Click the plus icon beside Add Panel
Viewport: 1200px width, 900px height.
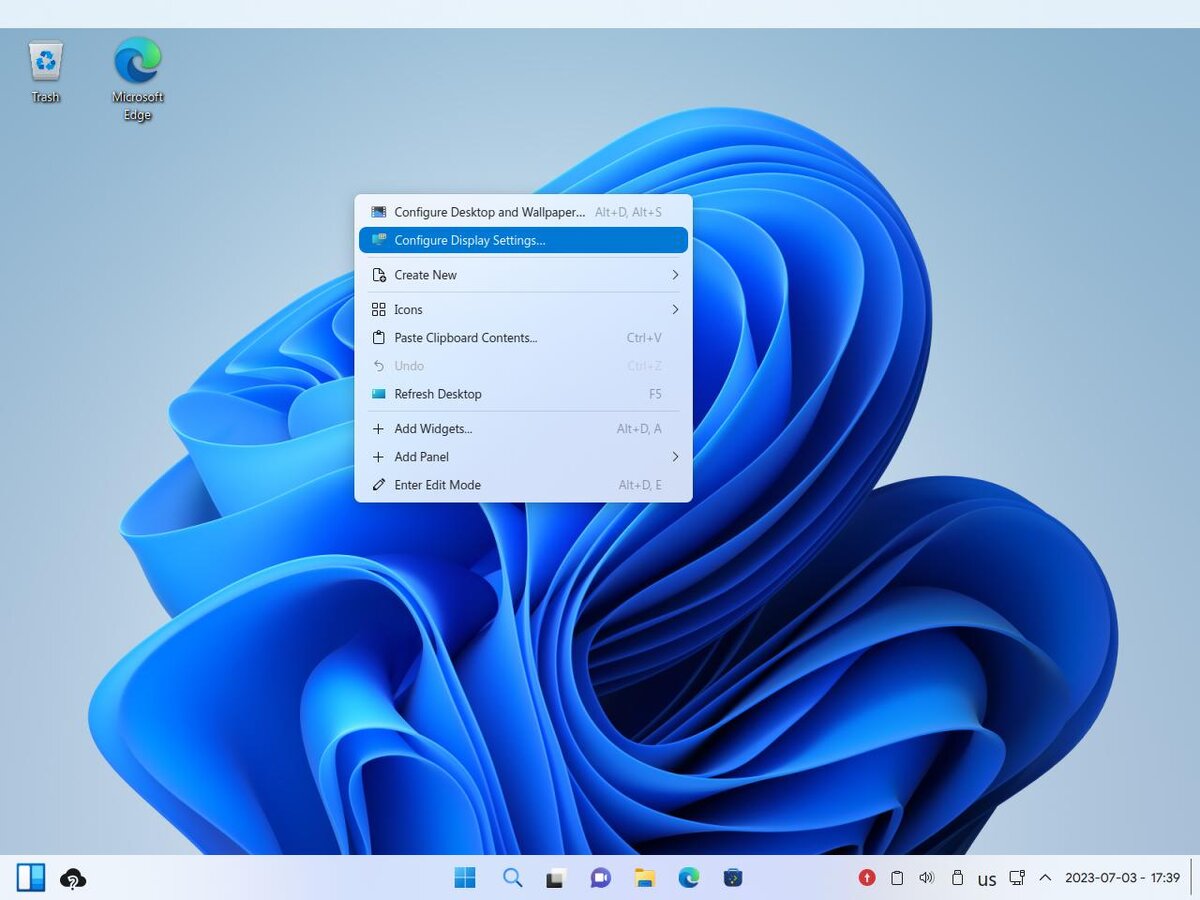click(x=378, y=457)
